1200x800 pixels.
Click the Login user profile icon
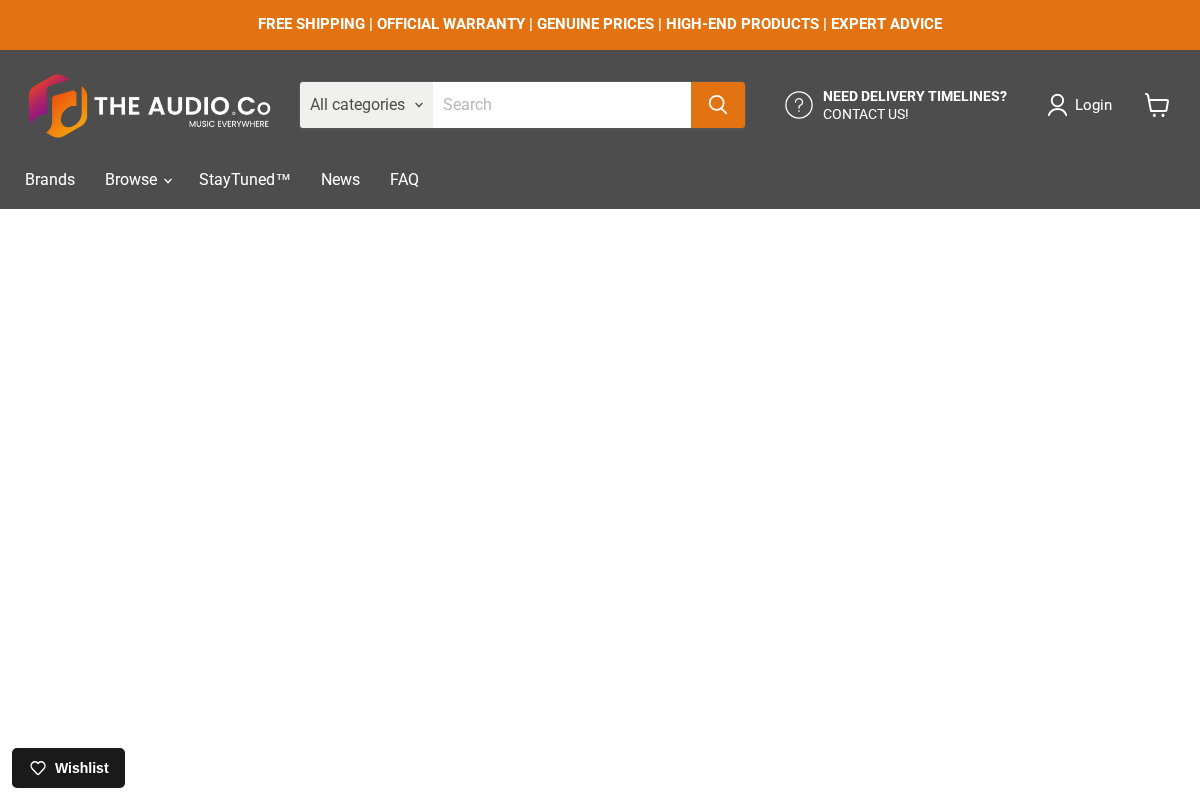(1057, 104)
